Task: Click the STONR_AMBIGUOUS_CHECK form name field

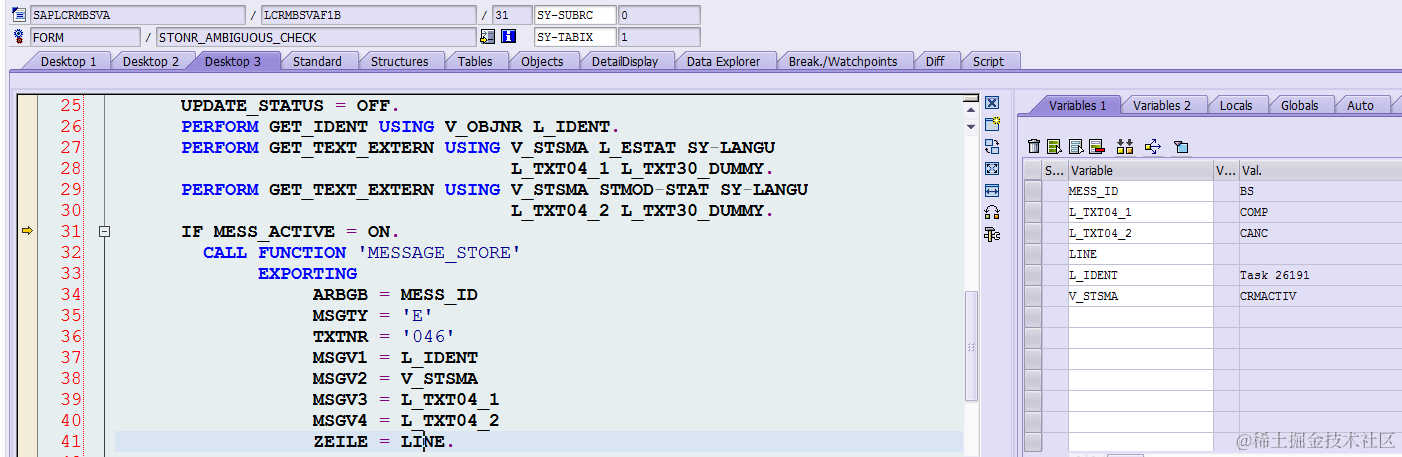Action: [x=315, y=37]
